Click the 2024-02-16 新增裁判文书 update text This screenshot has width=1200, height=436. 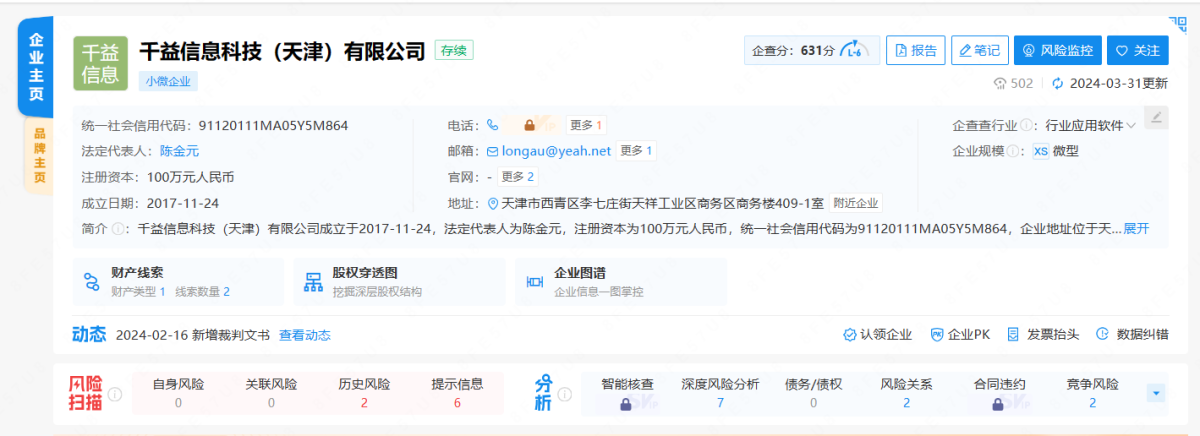coord(192,336)
